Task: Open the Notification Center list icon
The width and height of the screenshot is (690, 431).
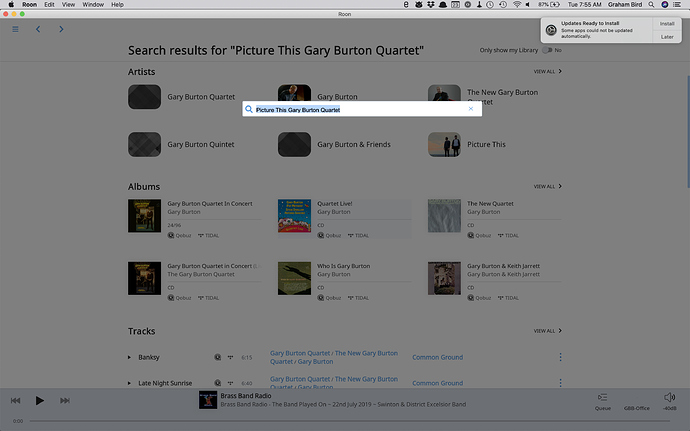Action: [x=677, y=4]
